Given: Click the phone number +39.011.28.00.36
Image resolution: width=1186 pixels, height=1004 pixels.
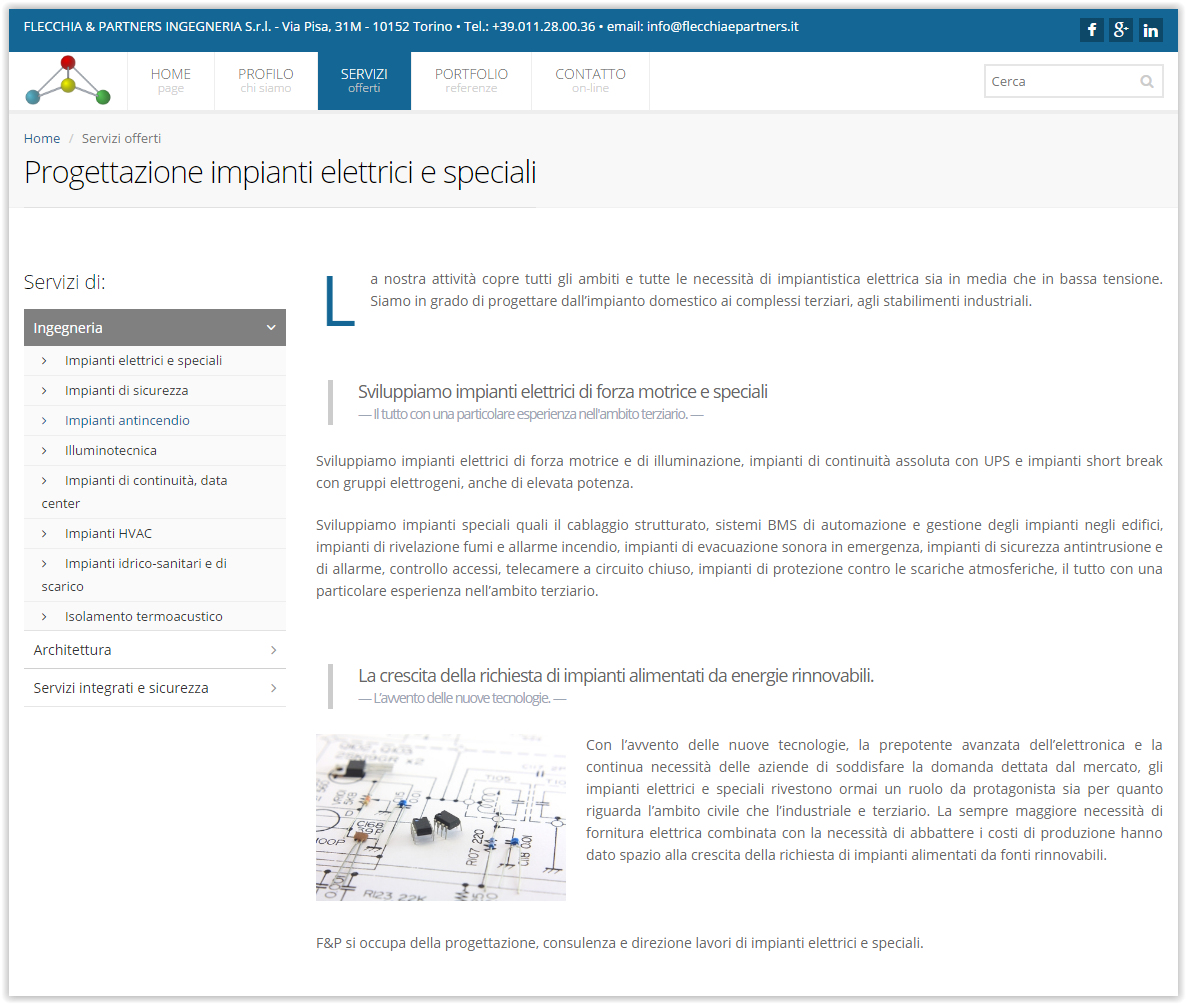Looking at the screenshot, I should [x=543, y=26].
